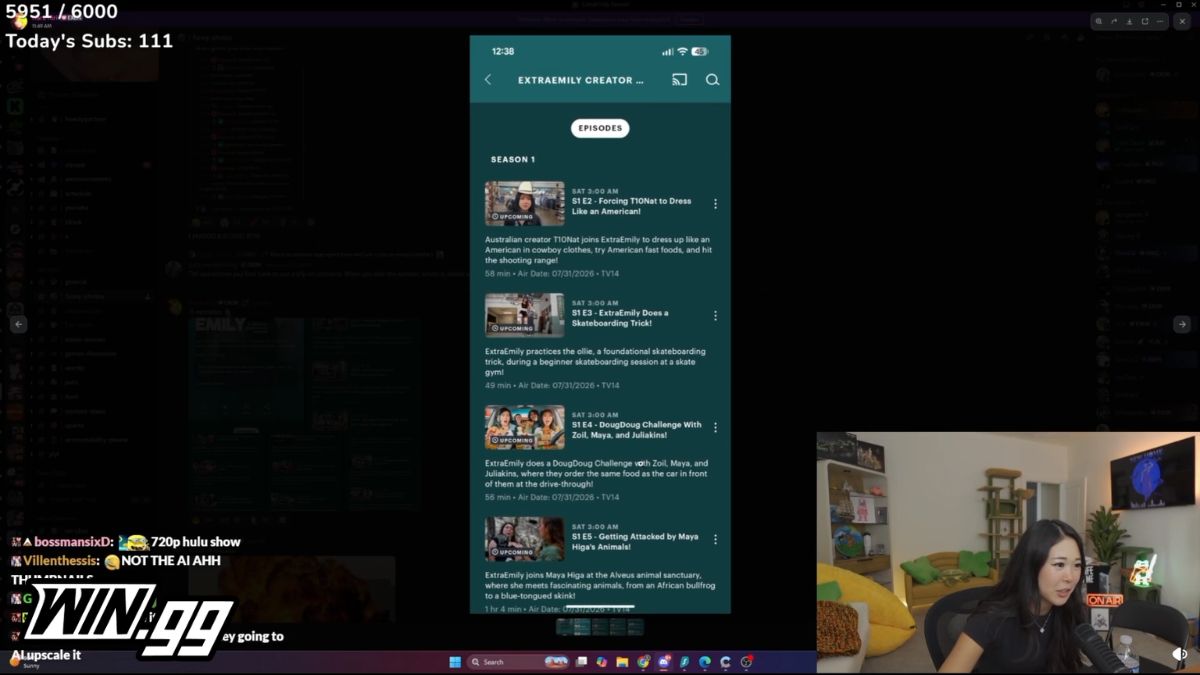Click the title "S1 E2 - Forcing T10Nat to Dress Like an American!"
Viewport: 1200px width, 675px height.
(631, 206)
